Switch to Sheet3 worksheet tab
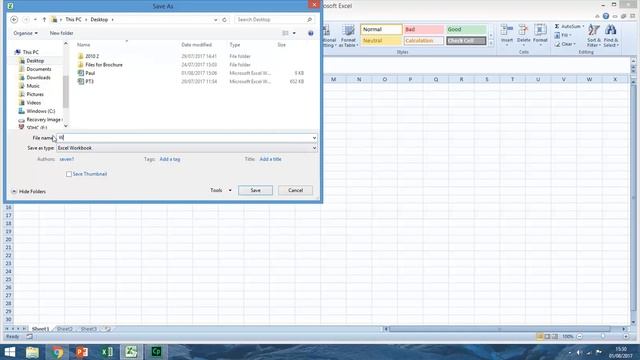Screen dimensions: 640x360 click(x=89, y=329)
